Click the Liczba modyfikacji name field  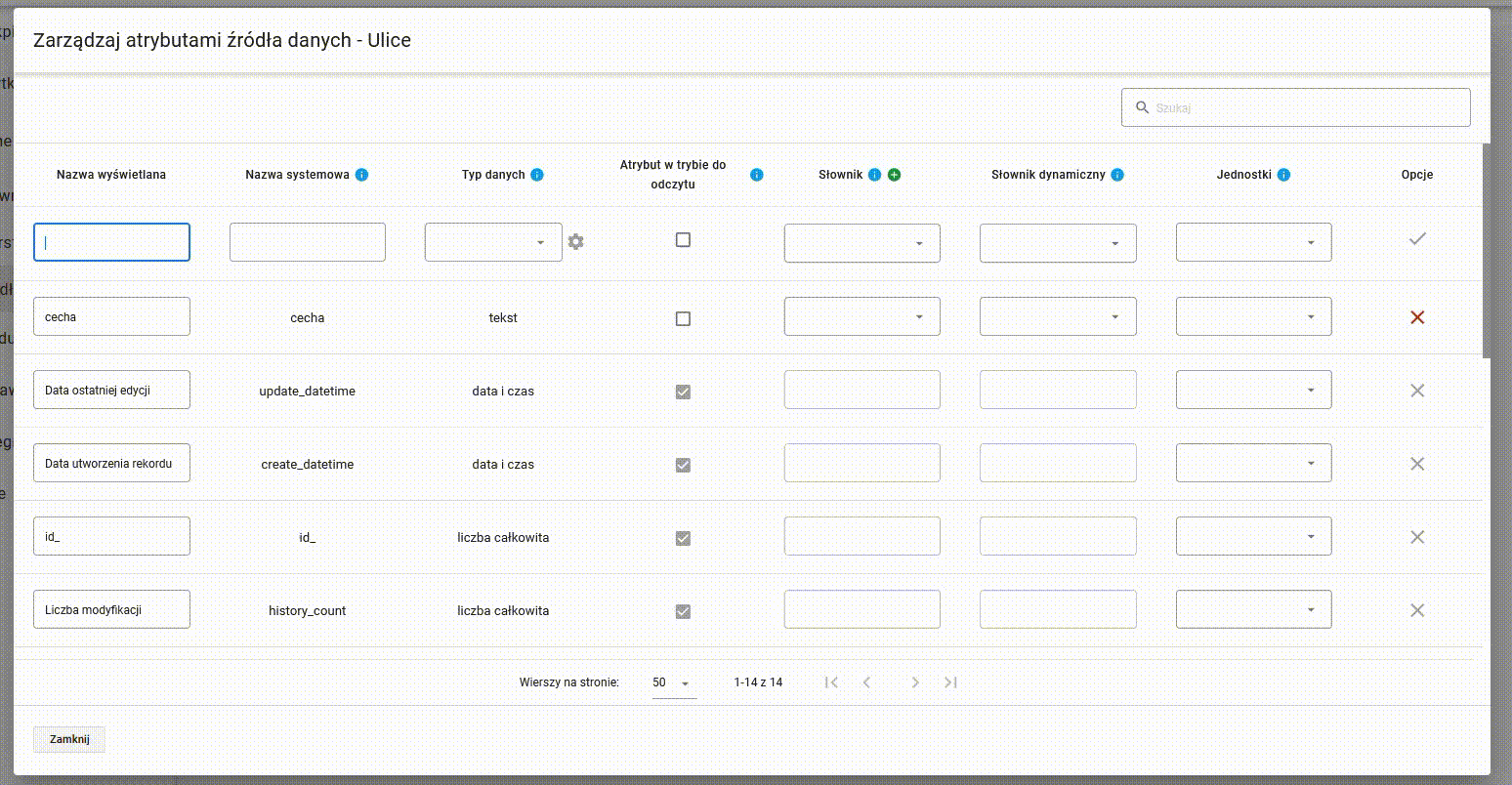point(111,609)
